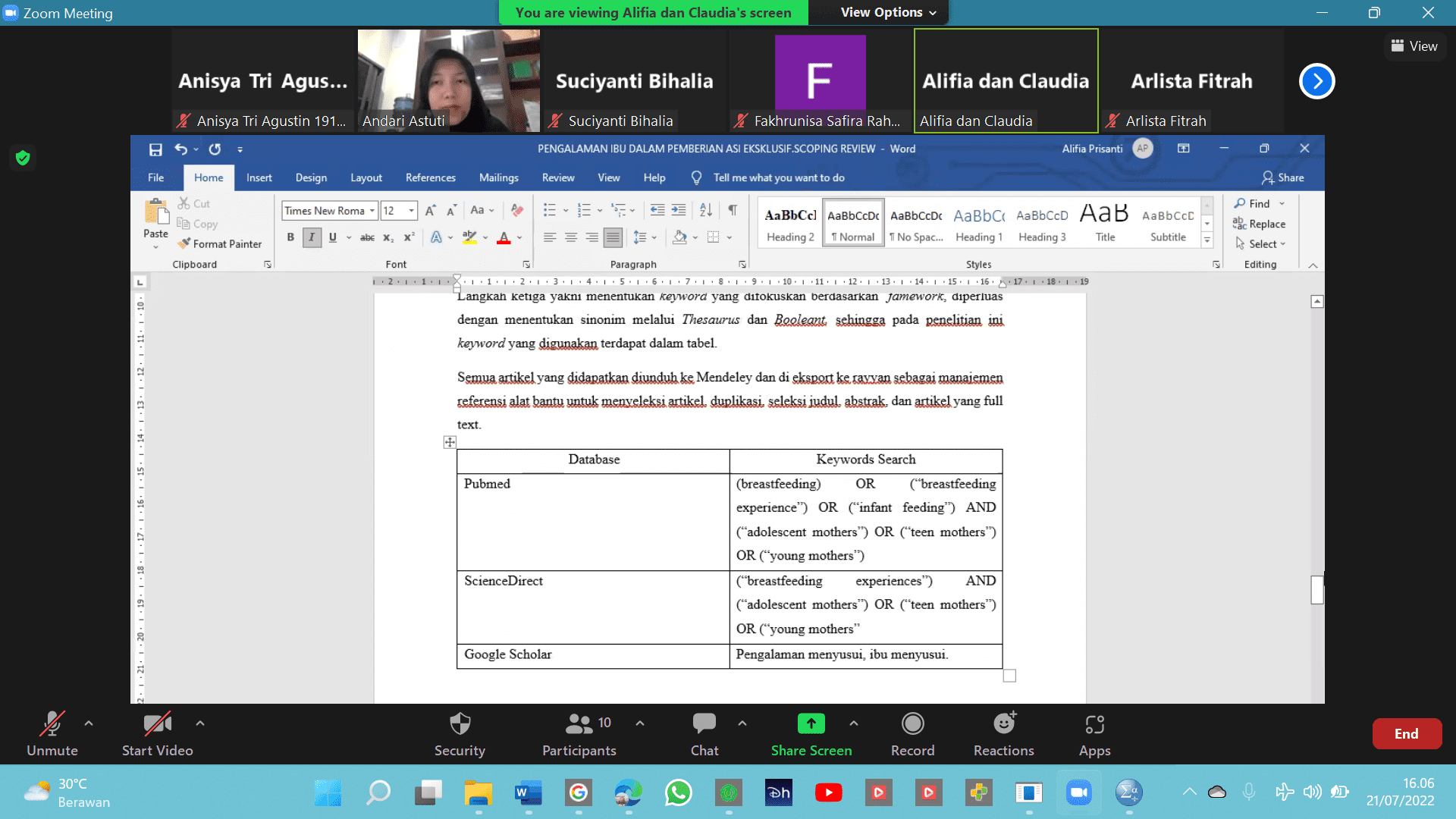Apply the Title style
This screenshot has width=1456, height=819.
[x=1105, y=224]
